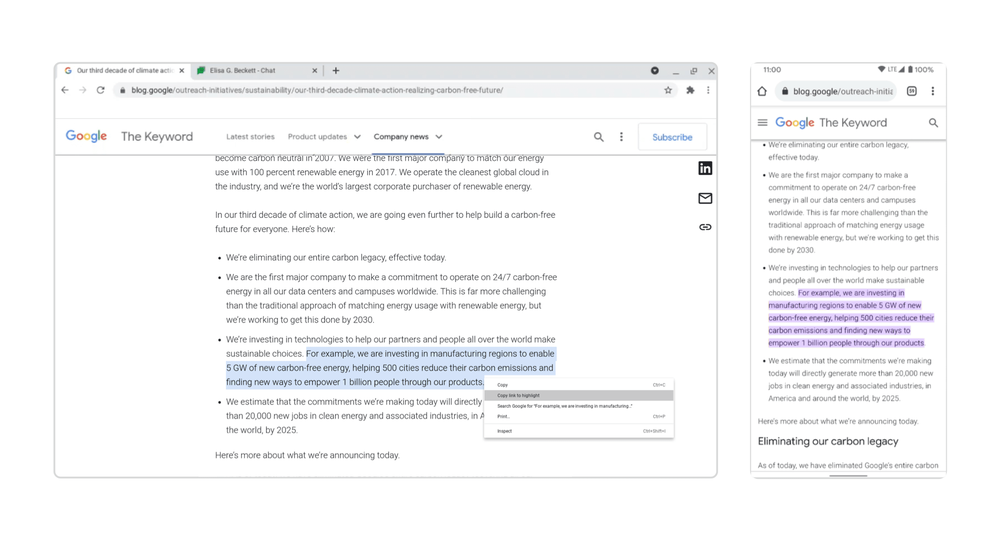
Task: Open mobile Chrome three-dot overflow menu
Action: click(x=933, y=91)
